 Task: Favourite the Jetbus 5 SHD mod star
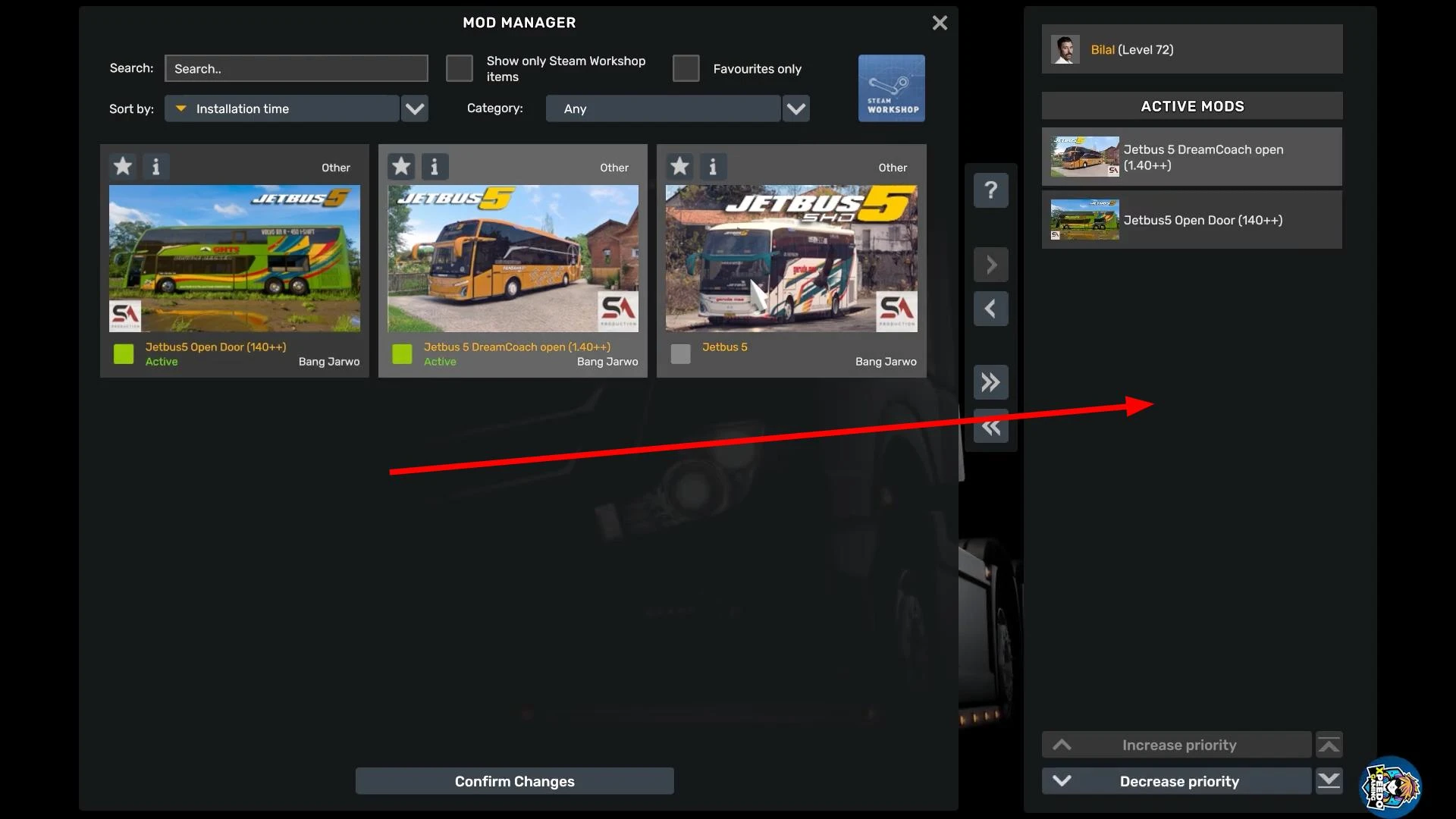[x=679, y=166]
